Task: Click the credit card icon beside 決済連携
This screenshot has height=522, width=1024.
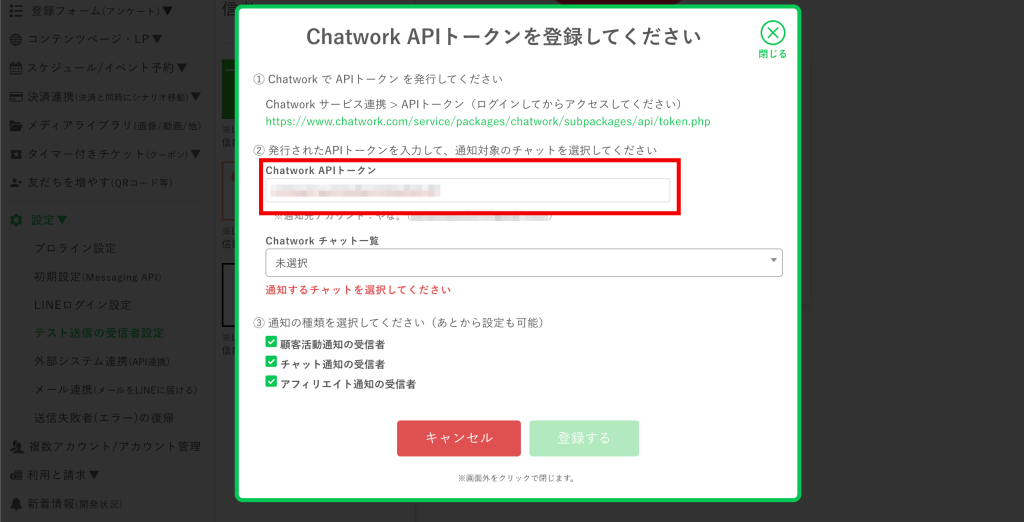Action: [16, 97]
